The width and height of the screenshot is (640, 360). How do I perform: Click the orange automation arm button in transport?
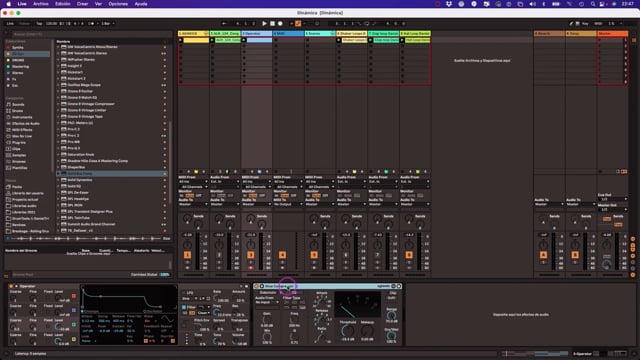click(298, 24)
